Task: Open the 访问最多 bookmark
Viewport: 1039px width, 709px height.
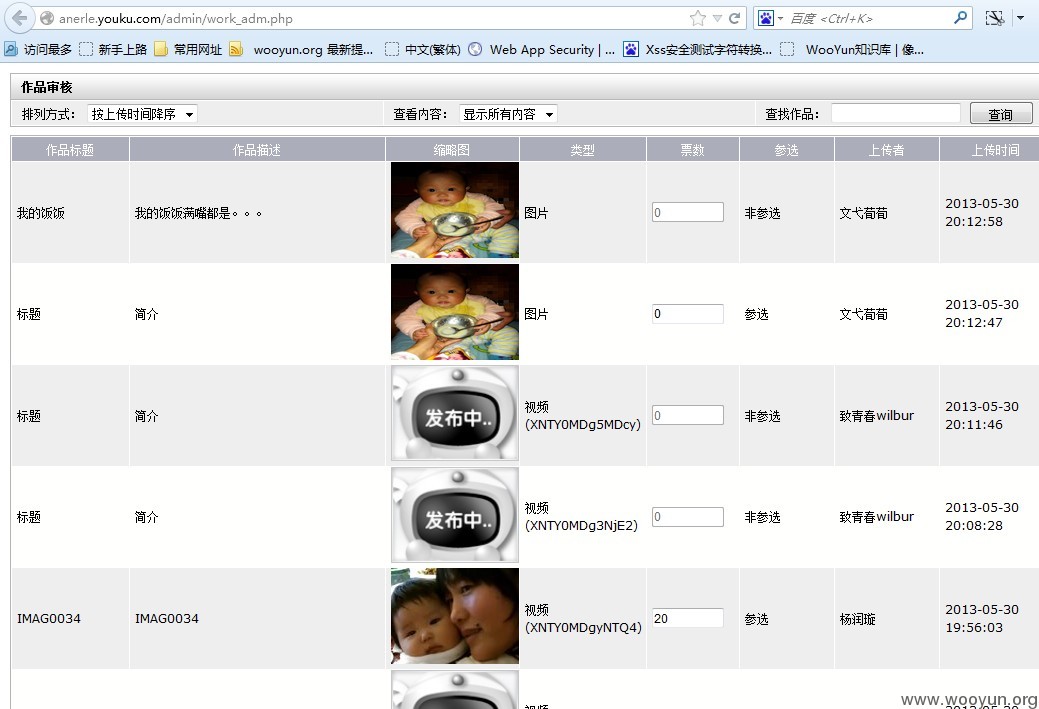Action: (x=38, y=50)
